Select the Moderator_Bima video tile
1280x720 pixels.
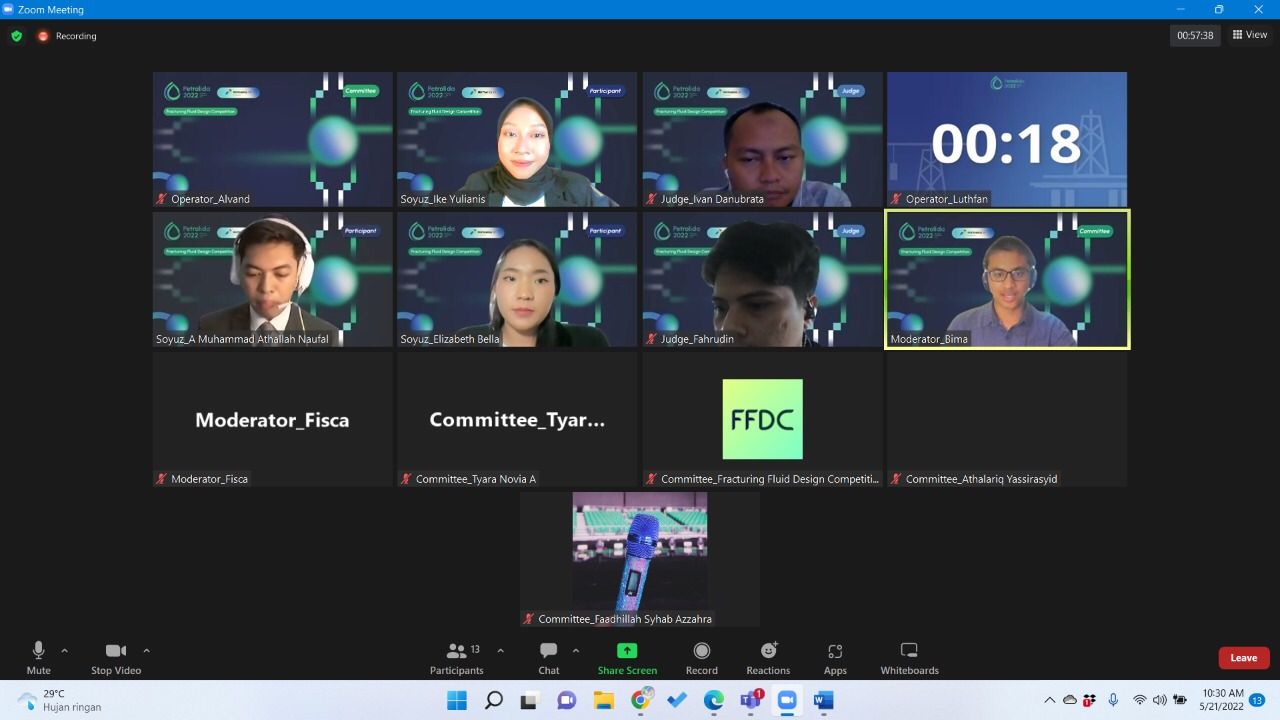pos(1007,279)
